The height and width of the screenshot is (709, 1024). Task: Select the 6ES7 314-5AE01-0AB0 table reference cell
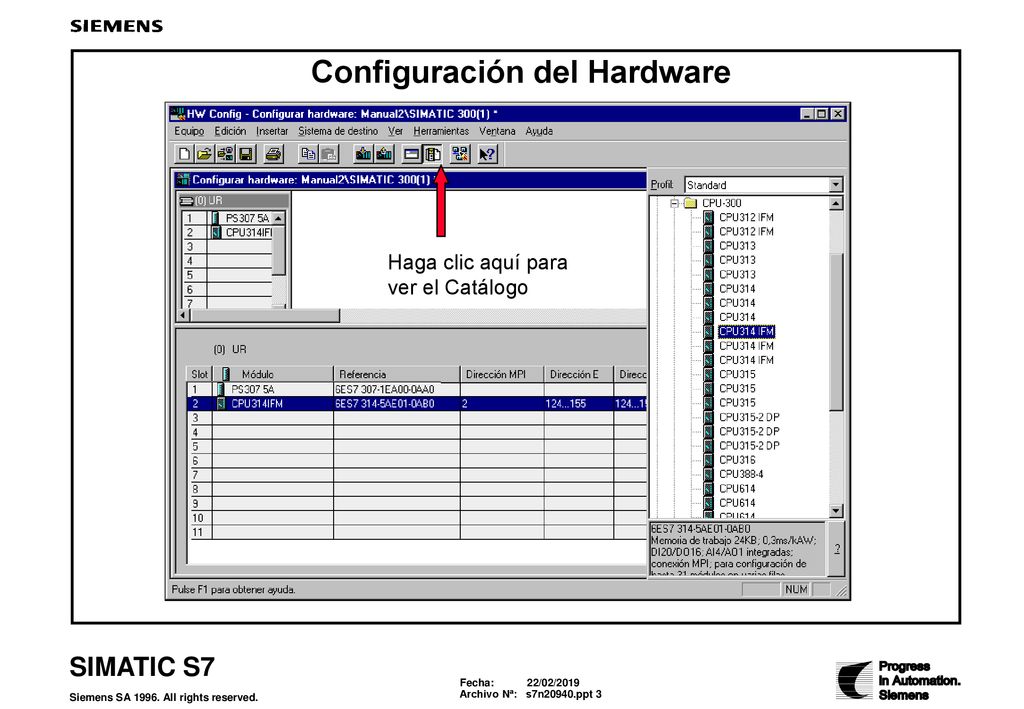click(396, 403)
